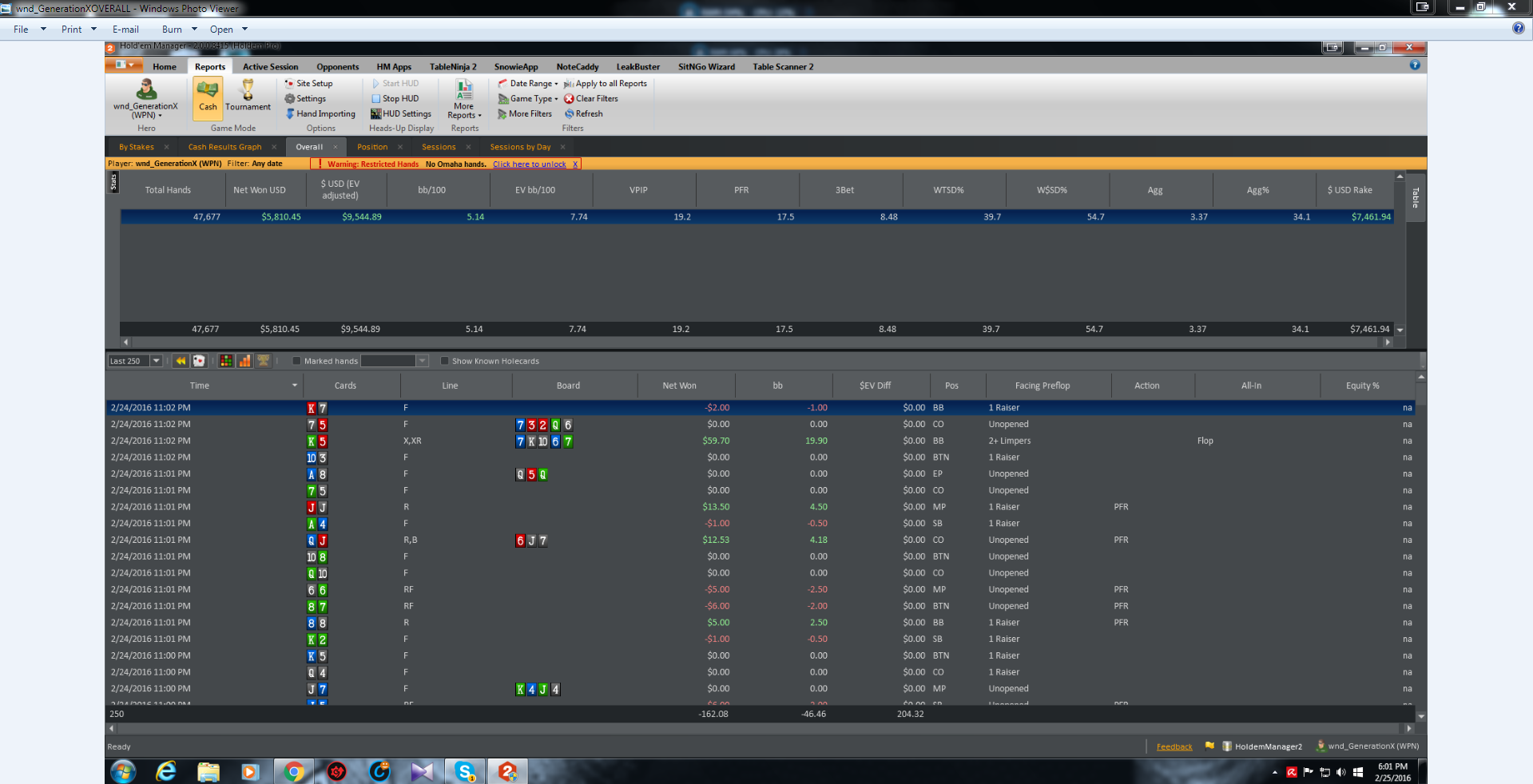Open More Filters
1533x784 pixels.
[x=524, y=113]
